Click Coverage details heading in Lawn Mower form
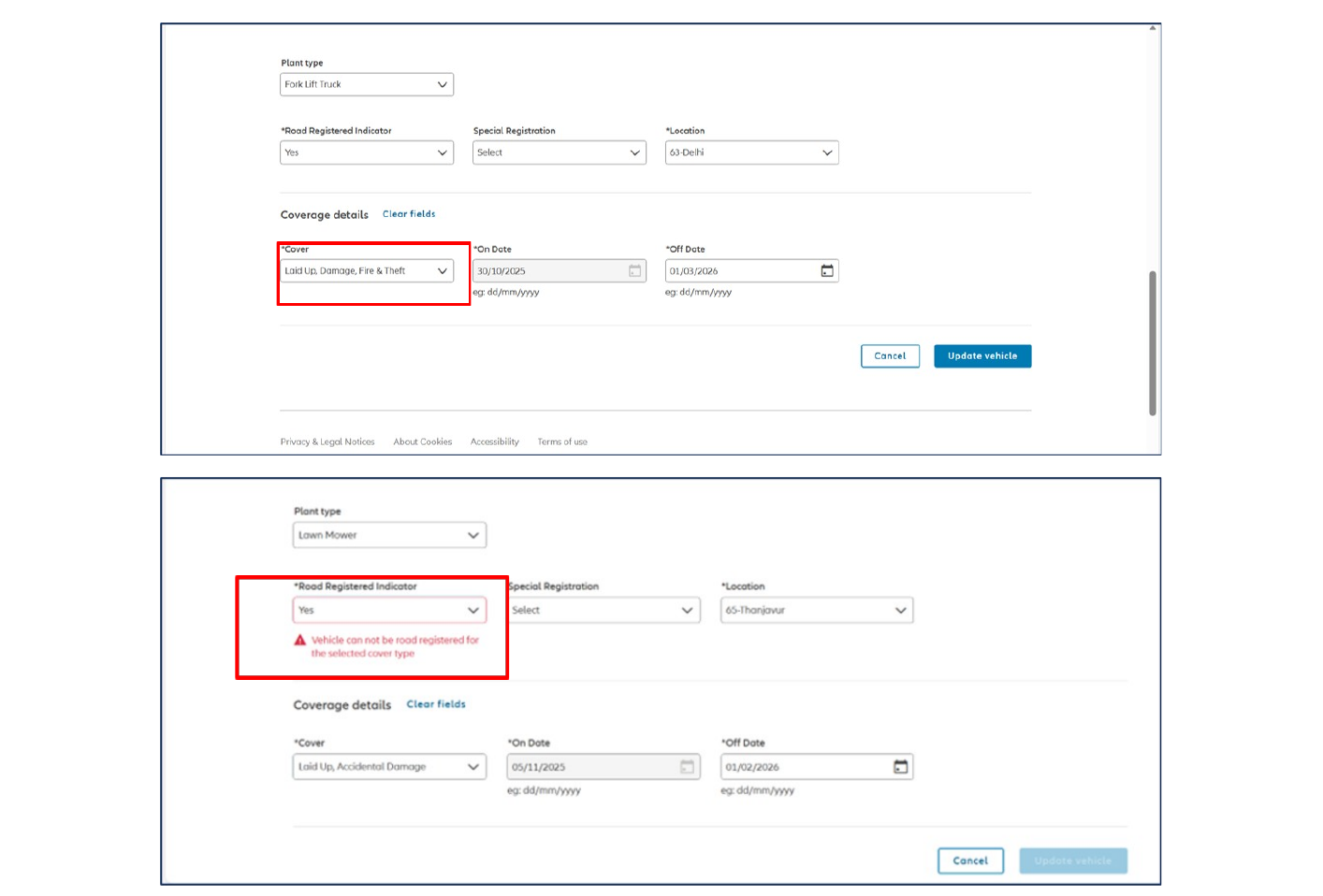Image resolution: width=1323 pixels, height=896 pixels. click(x=342, y=705)
